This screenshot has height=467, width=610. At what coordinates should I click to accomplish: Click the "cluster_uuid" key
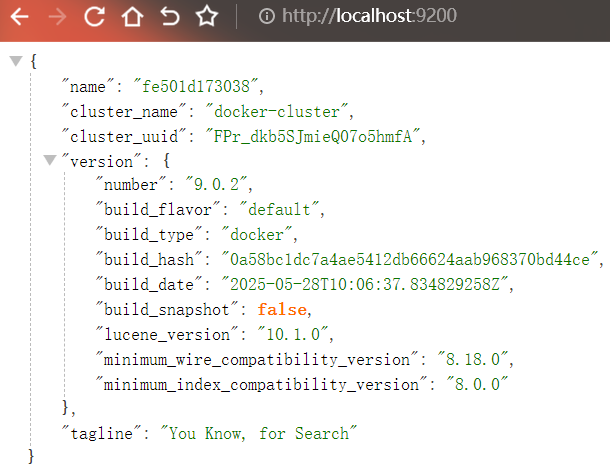point(123,137)
